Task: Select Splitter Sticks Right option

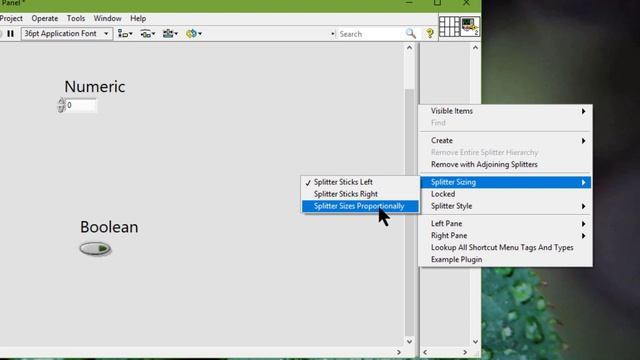Action: (x=360, y=194)
